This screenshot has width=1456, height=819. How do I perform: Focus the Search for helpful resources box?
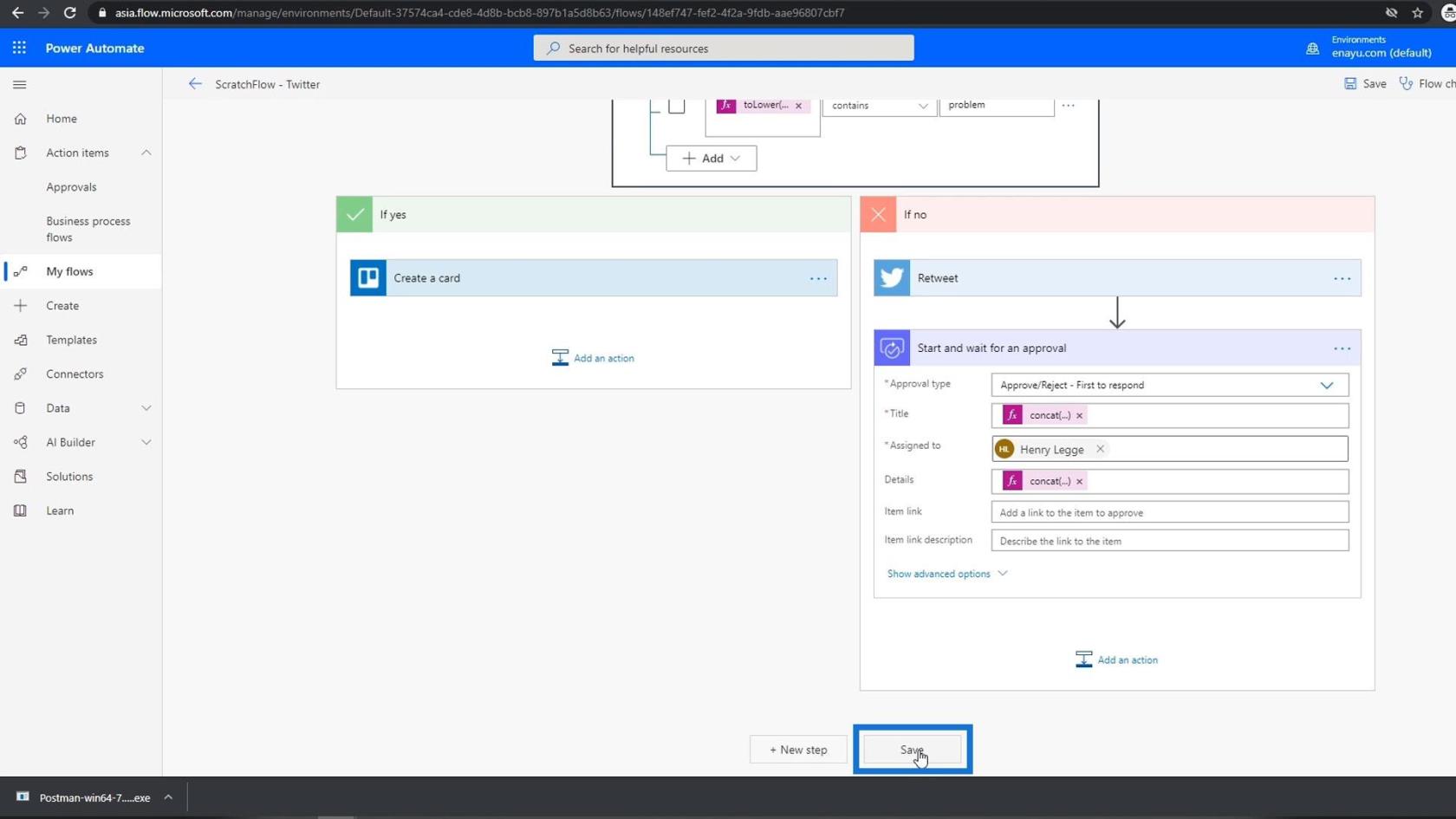[x=724, y=48]
